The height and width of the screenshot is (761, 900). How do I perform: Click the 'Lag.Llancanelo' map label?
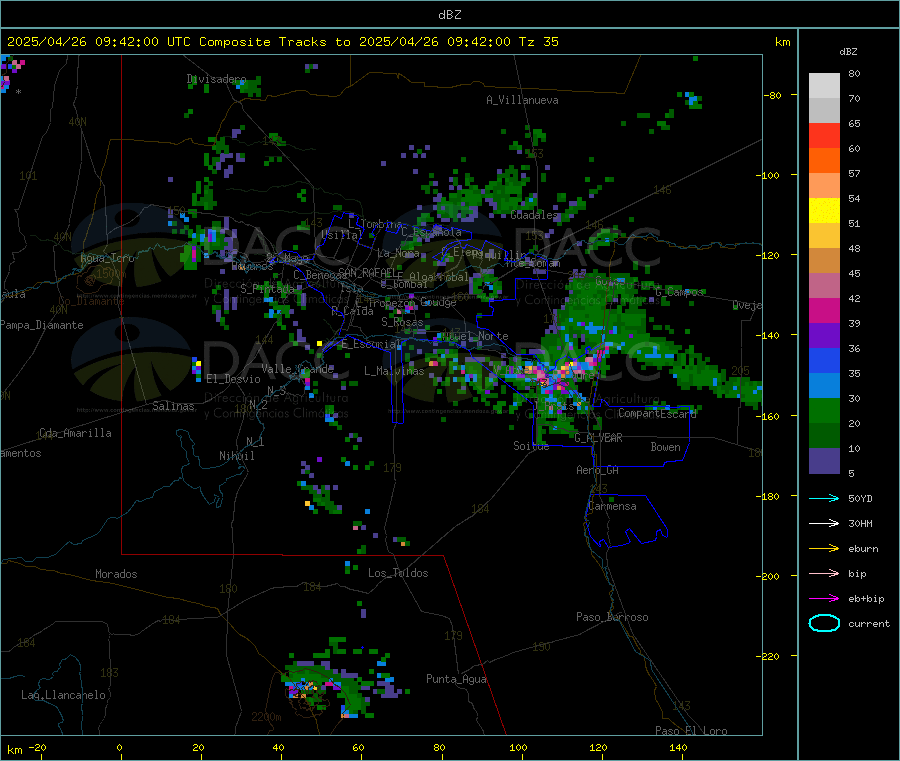[63, 696]
